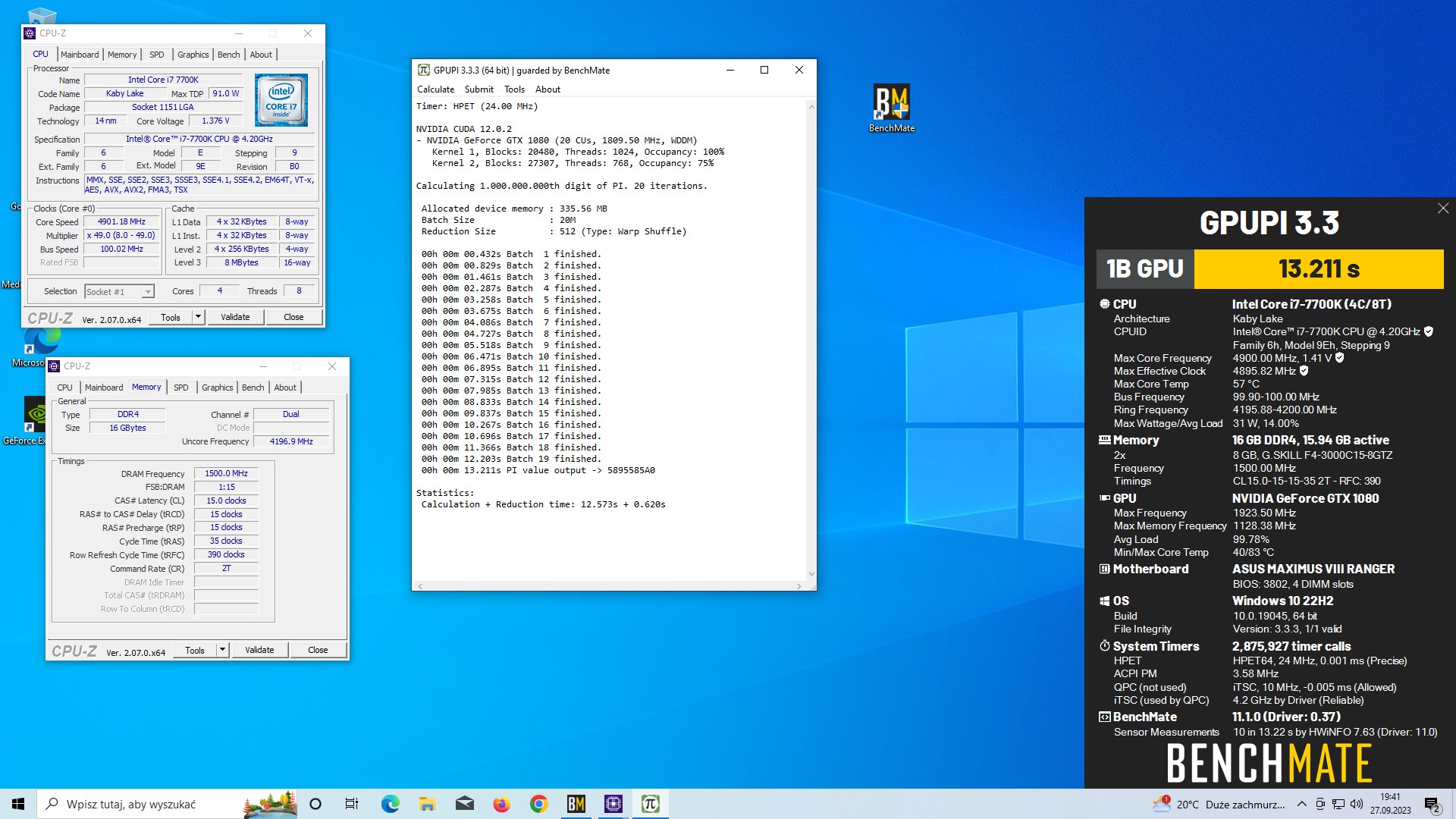
Task: Expand Tools dropdown arrow in top CPU-Z
Action: click(199, 317)
